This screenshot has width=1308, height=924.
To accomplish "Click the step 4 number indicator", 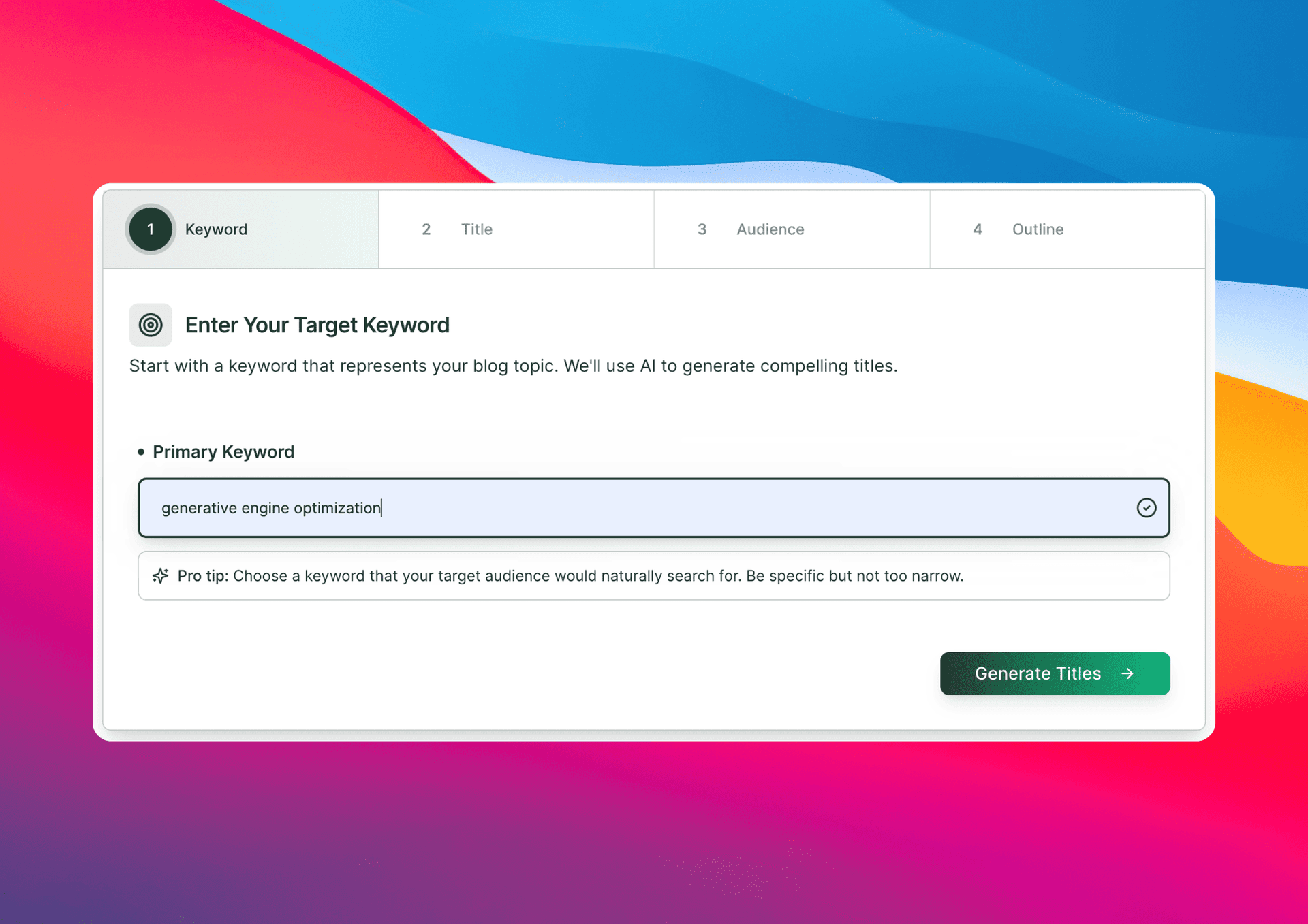I will pos(978,229).
